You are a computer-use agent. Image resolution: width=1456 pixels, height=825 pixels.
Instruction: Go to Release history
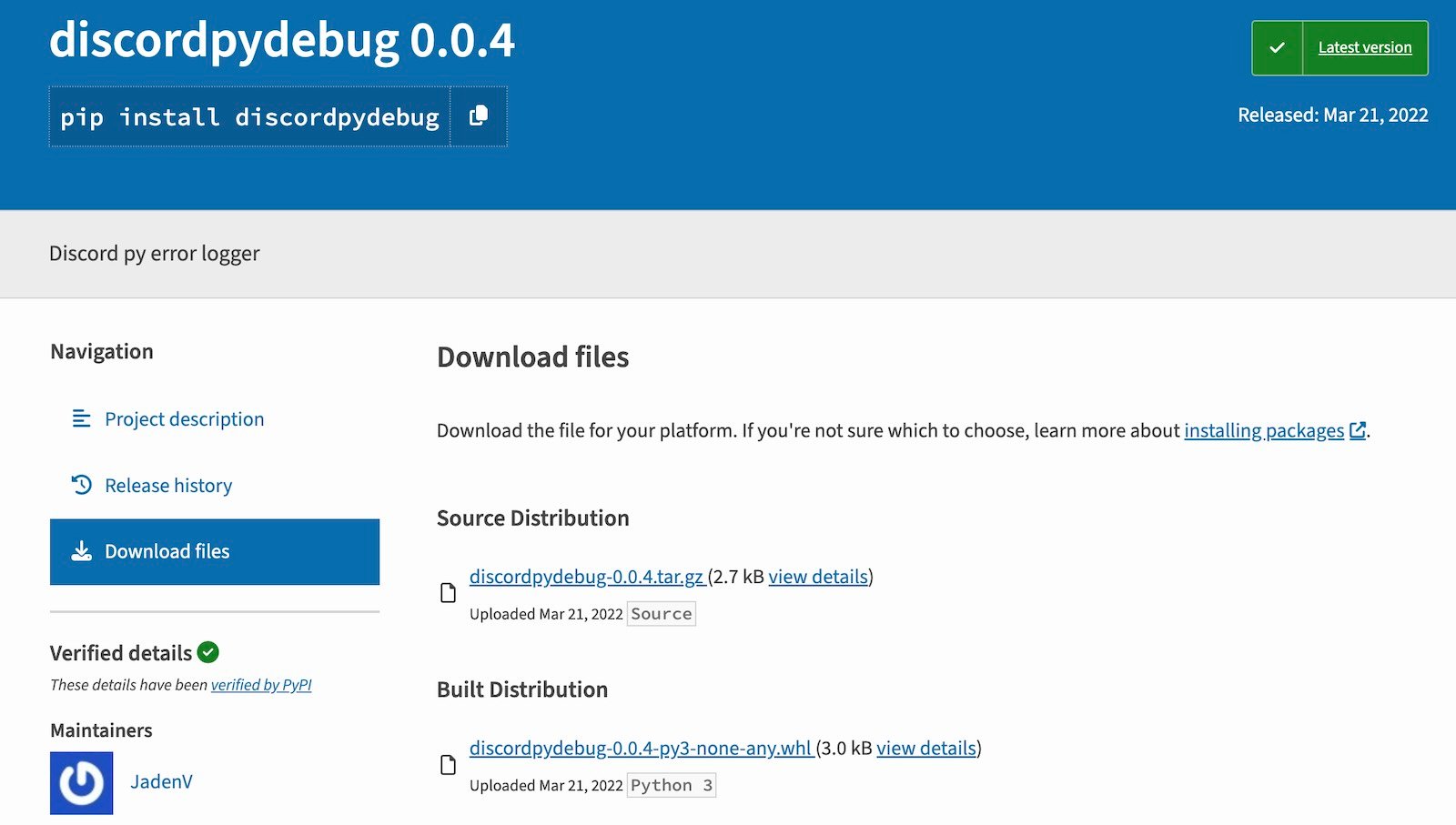pos(168,486)
